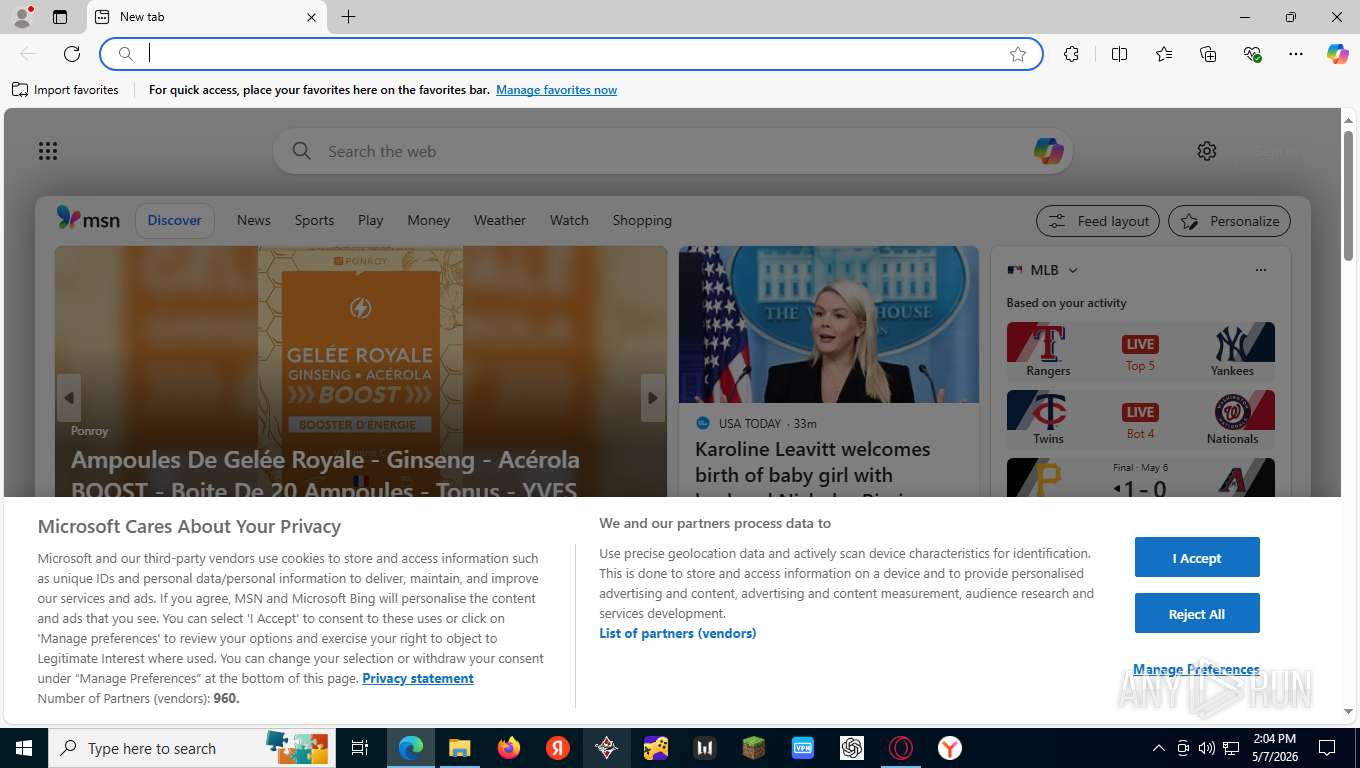Image resolution: width=1360 pixels, height=768 pixels.
Task: Open a new tab with plus button
Action: 348,17
